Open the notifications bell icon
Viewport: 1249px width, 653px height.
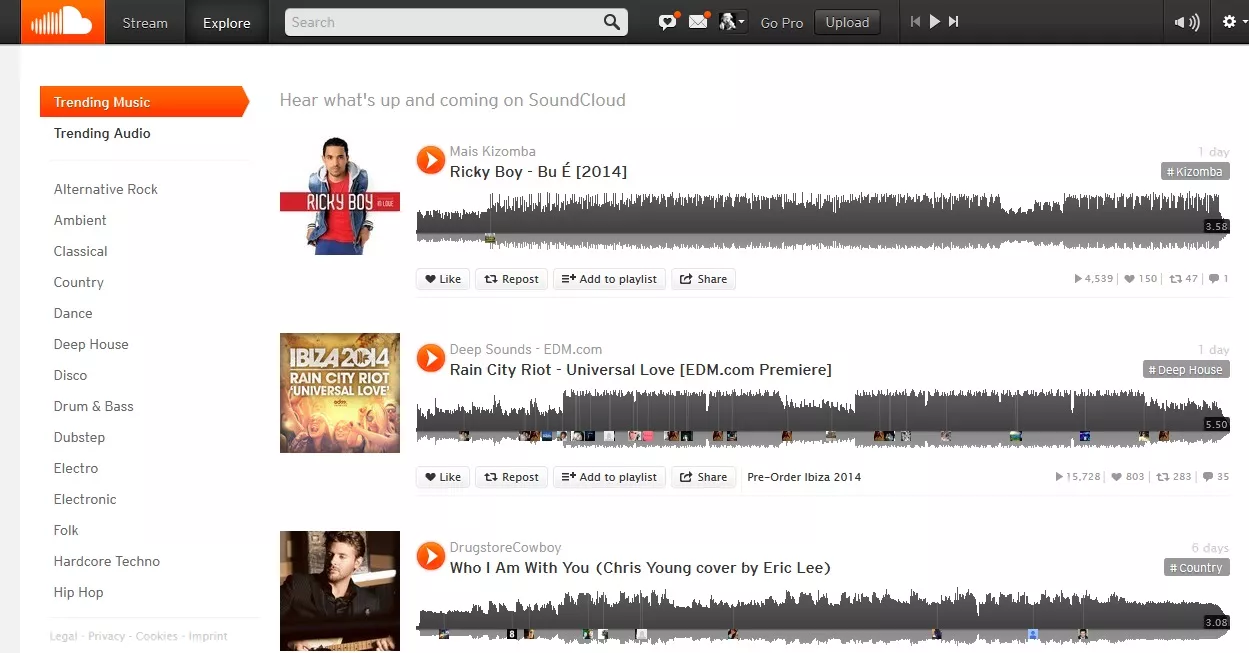pos(666,21)
